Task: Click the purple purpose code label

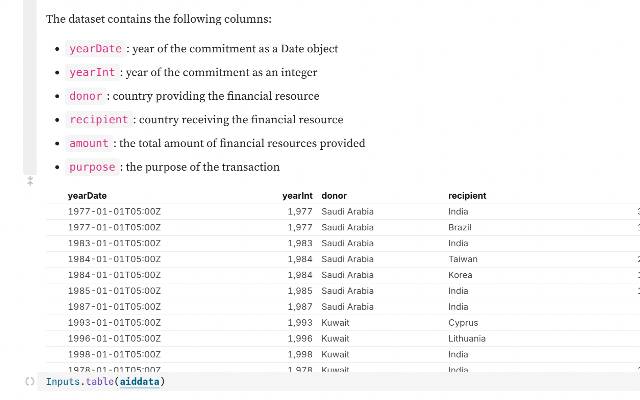Action: (92, 167)
